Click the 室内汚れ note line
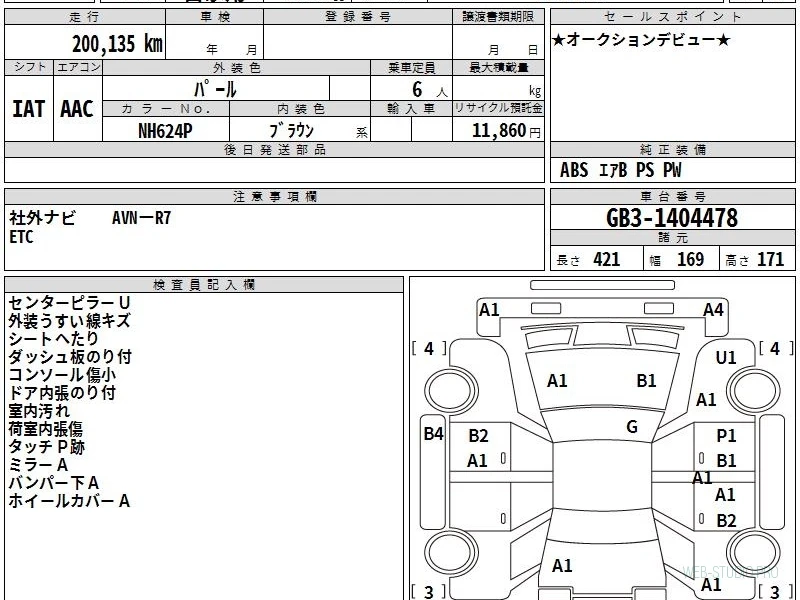This screenshot has height=600, width=800. [39, 411]
